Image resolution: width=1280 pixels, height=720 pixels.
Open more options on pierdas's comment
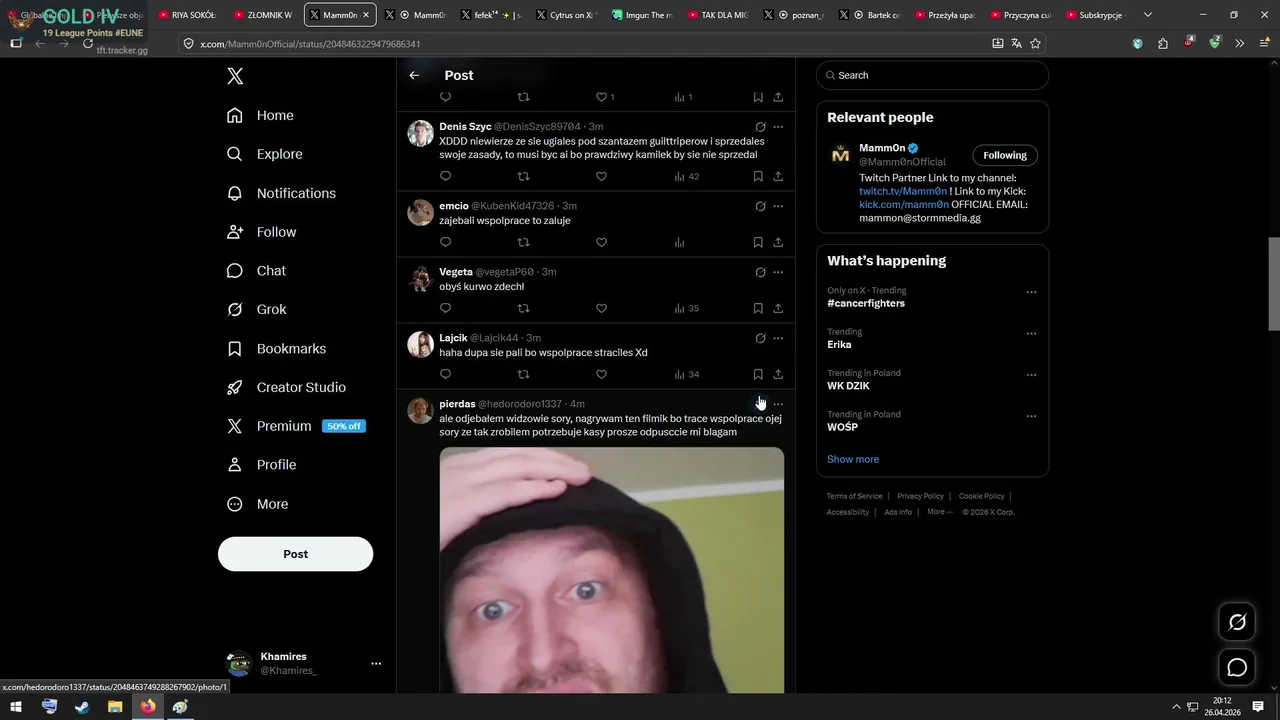click(778, 404)
